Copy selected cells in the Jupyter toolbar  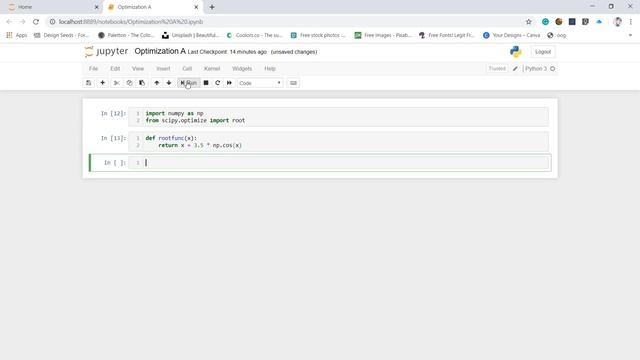click(129, 83)
